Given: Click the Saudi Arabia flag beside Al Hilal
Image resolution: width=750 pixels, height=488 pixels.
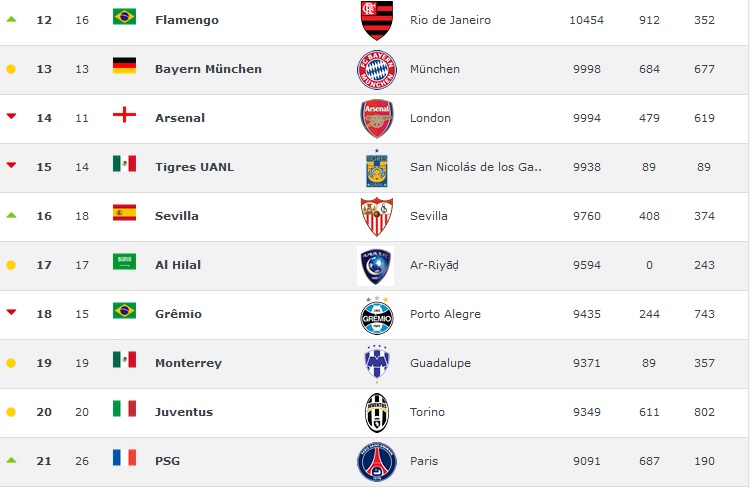Looking at the screenshot, I should click(x=124, y=262).
